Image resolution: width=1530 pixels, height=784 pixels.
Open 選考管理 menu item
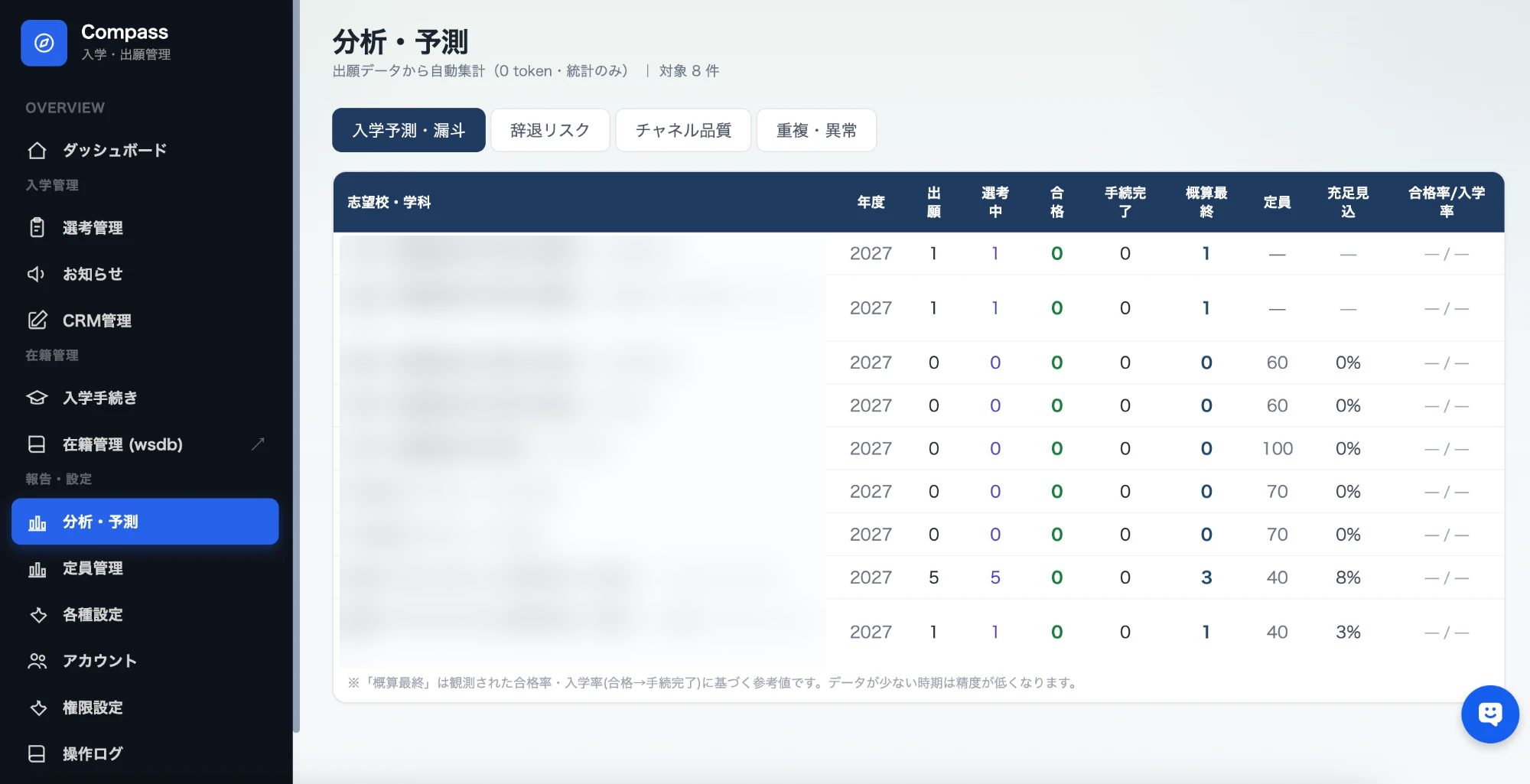tap(145, 228)
